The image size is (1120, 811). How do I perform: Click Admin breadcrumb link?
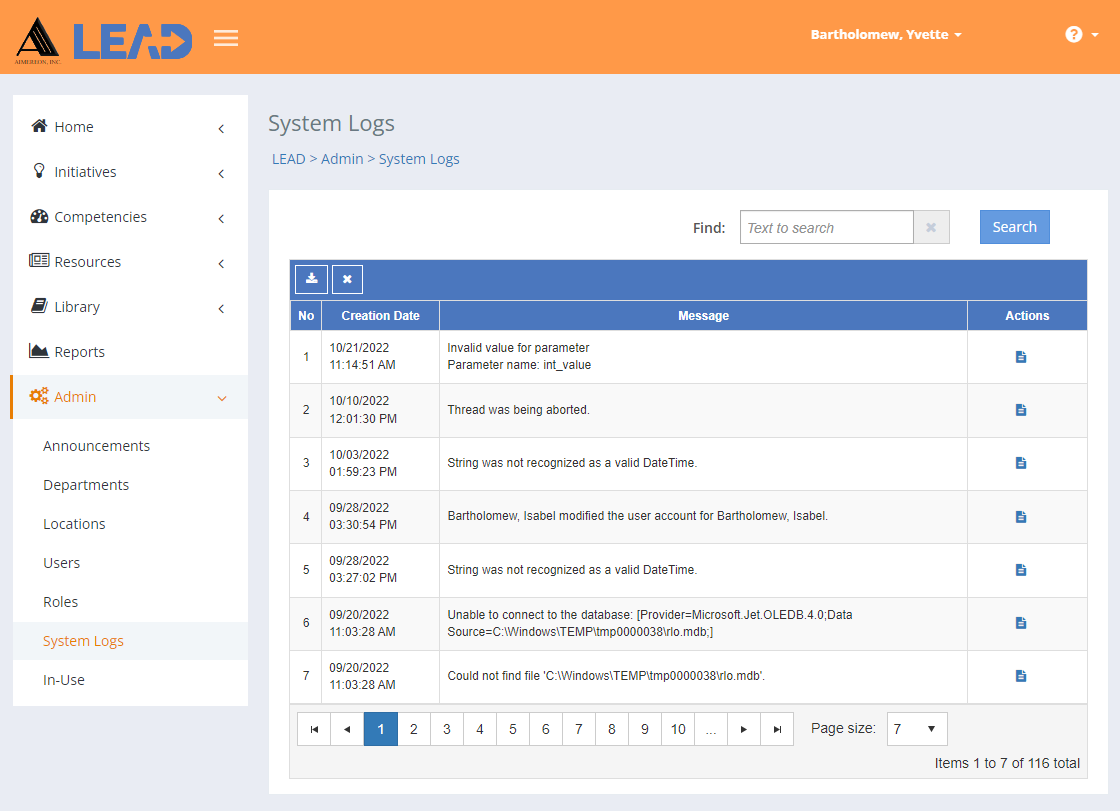[342, 159]
